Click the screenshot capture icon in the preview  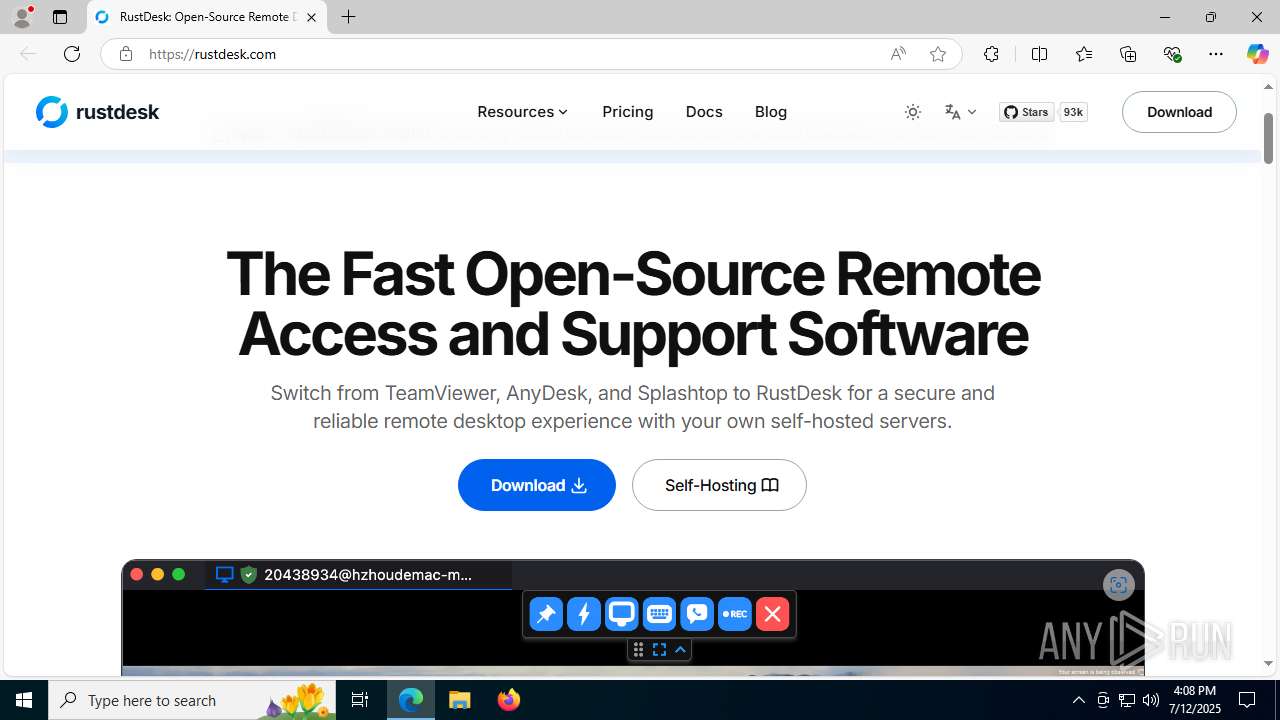1118,585
